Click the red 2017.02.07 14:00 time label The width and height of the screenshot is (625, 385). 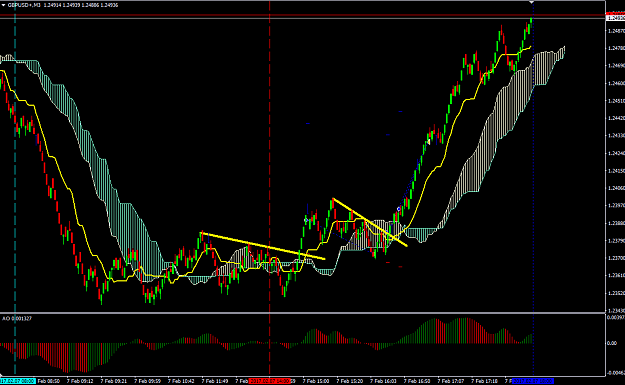point(269,381)
